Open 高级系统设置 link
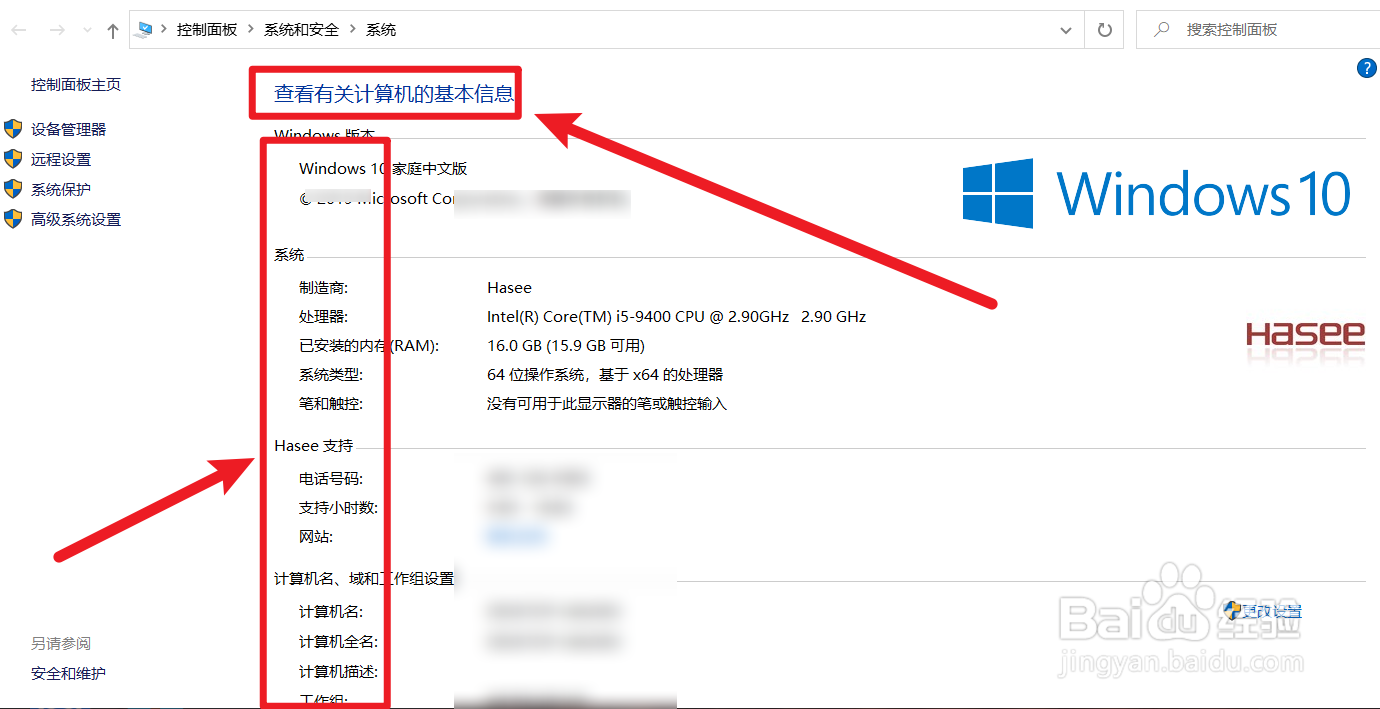The width and height of the screenshot is (1380, 709). click(76, 219)
